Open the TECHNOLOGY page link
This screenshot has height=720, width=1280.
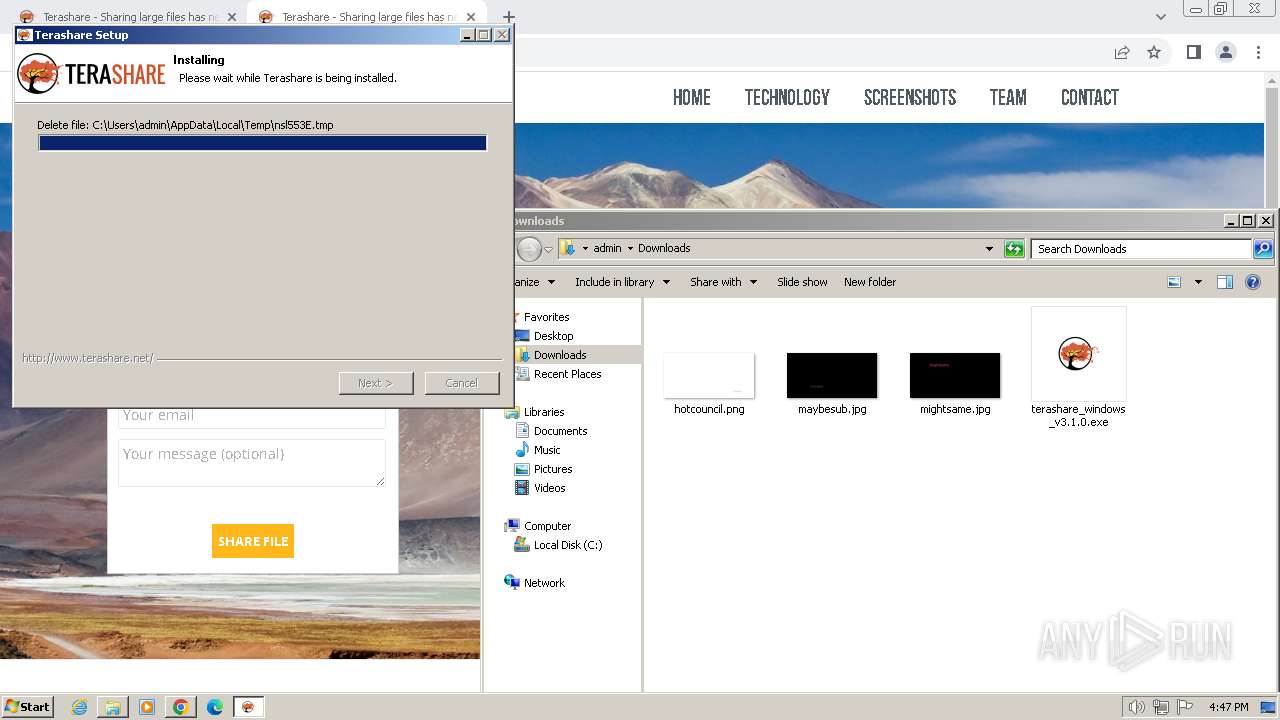pyautogui.click(x=787, y=97)
